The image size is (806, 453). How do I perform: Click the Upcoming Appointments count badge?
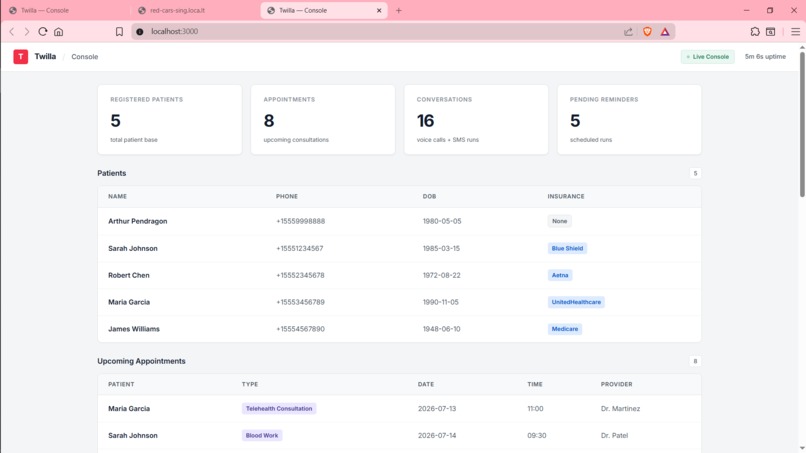click(x=695, y=361)
